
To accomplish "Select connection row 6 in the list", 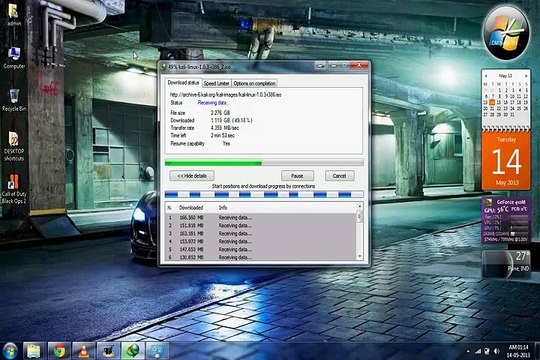I will coord(261,257).
